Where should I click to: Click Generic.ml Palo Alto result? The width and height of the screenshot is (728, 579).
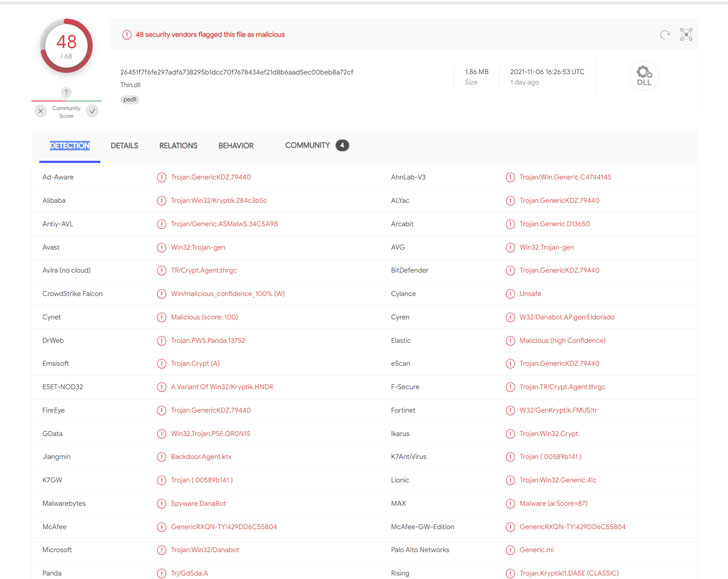pos(537,550)
